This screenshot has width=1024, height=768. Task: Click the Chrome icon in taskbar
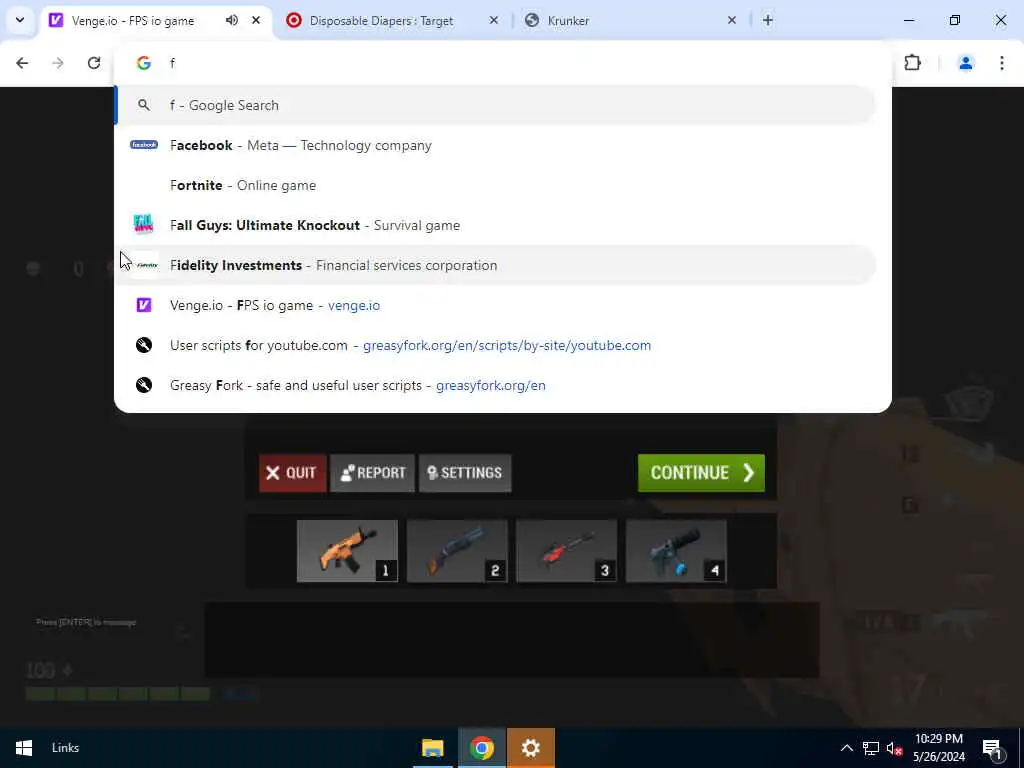(481, 748)
